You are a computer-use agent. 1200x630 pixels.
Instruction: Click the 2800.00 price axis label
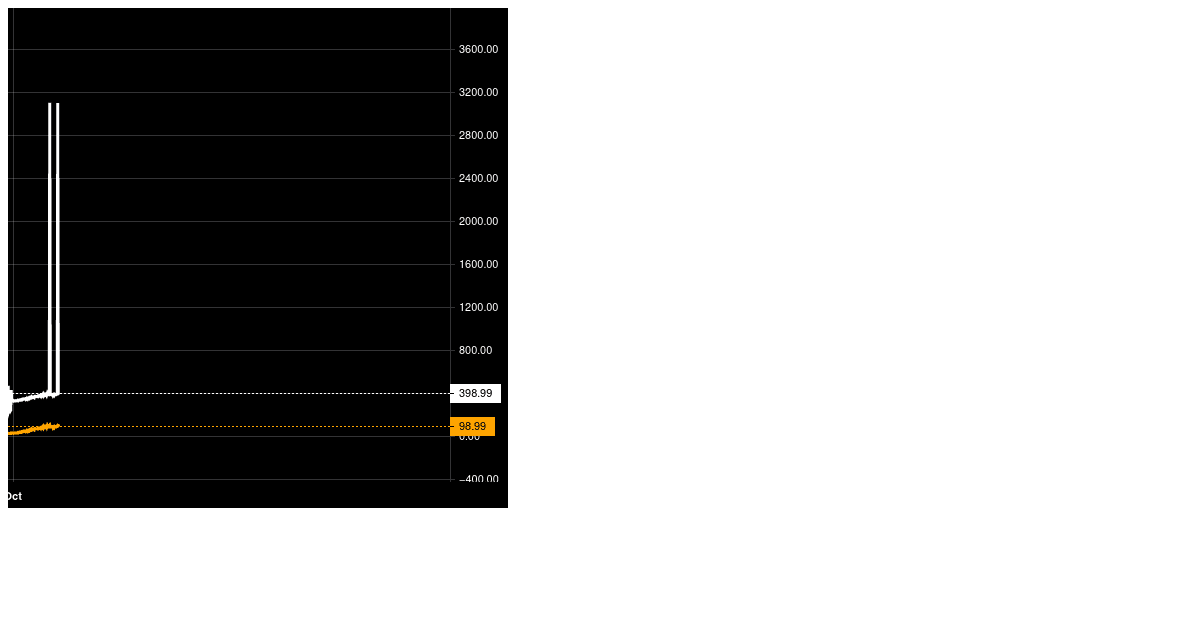pyautogui.click(x=478, y=135)
